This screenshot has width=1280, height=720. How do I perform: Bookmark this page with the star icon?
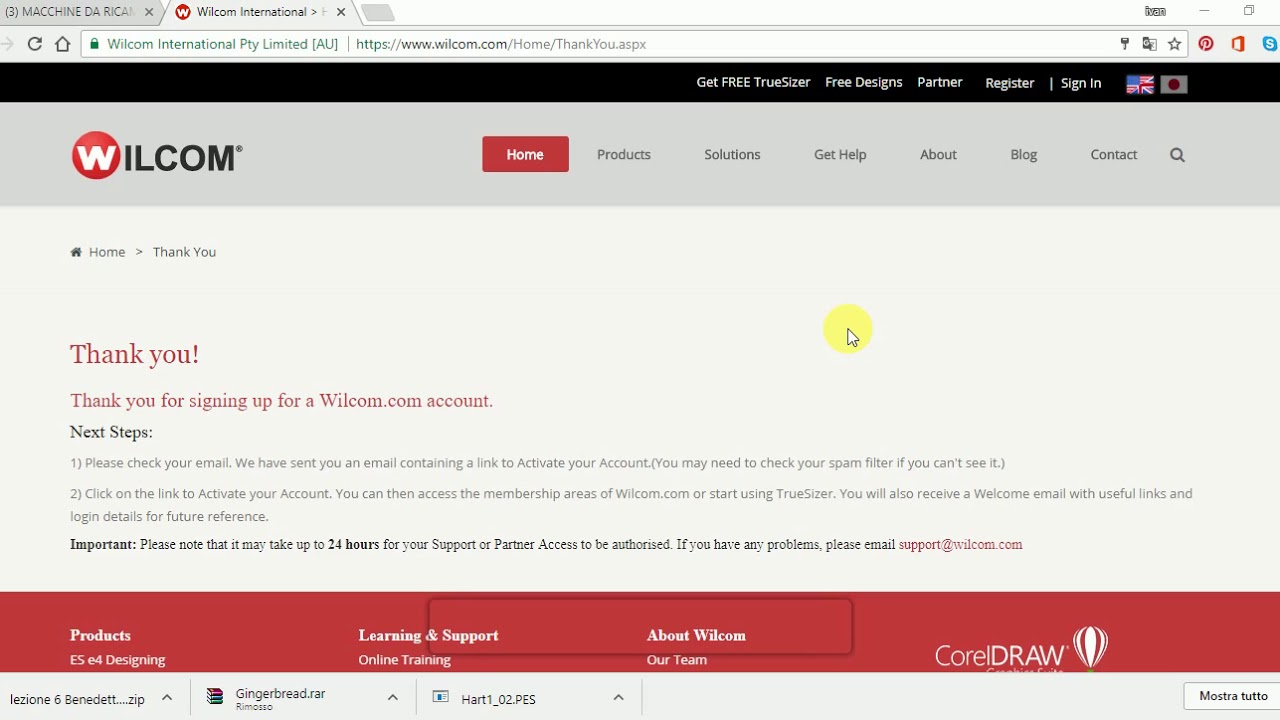(x=1175, y=44)
